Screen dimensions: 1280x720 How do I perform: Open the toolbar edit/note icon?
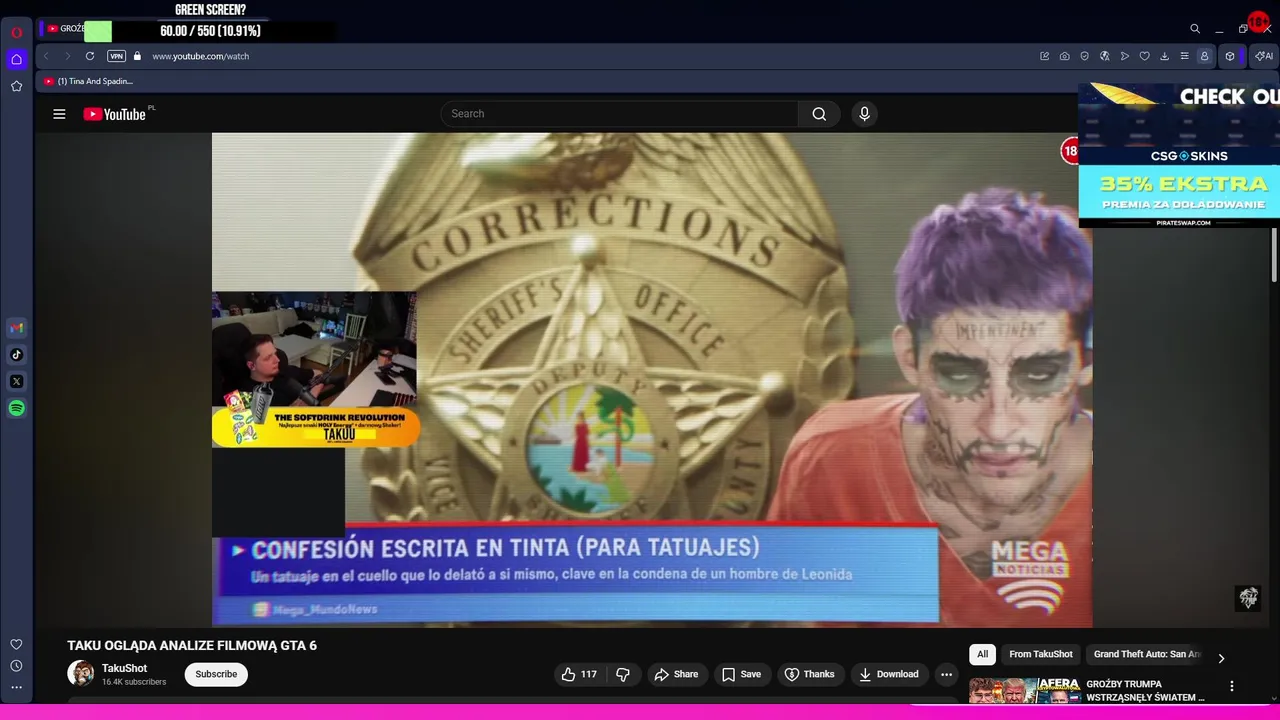[x=1044, y=56]
